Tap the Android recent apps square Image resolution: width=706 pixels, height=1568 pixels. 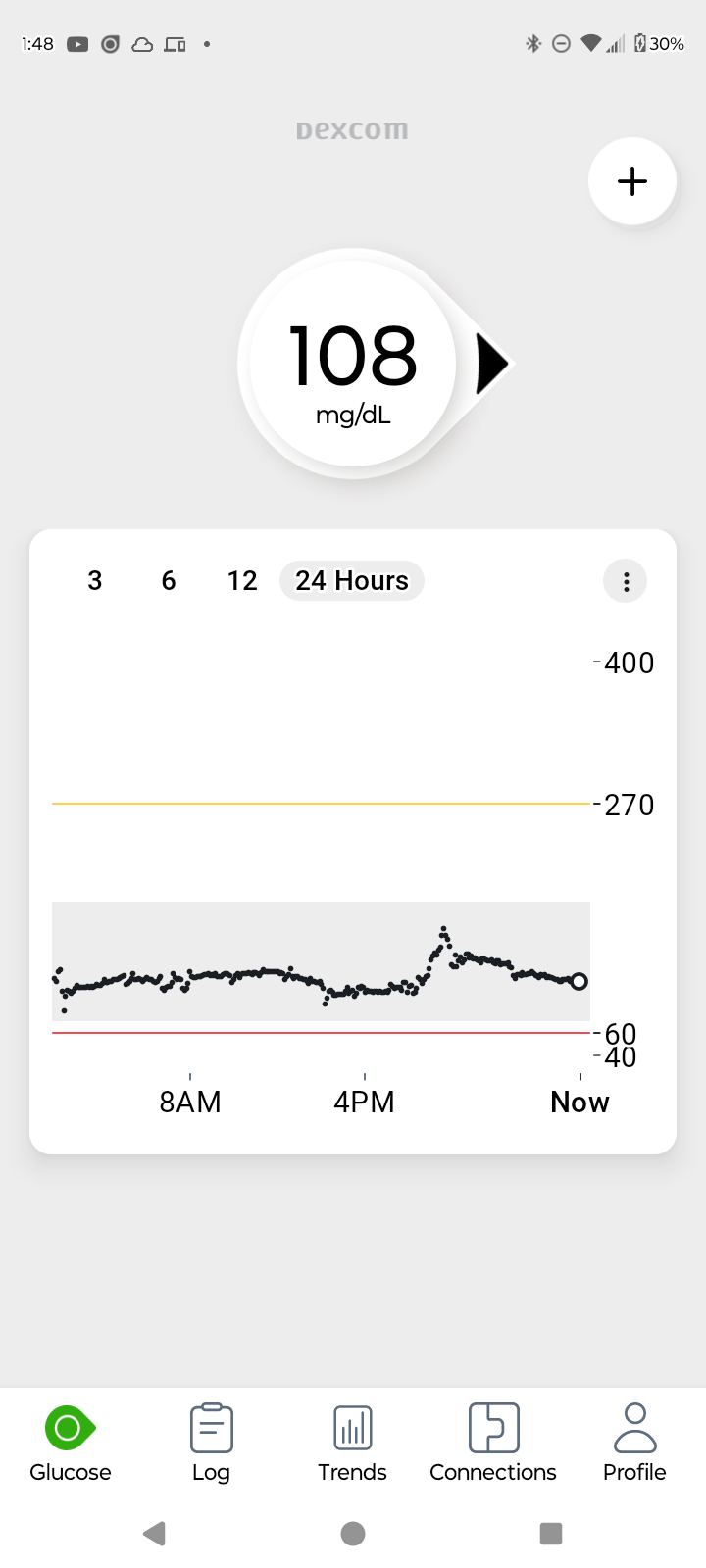(x=551, y=1534)
